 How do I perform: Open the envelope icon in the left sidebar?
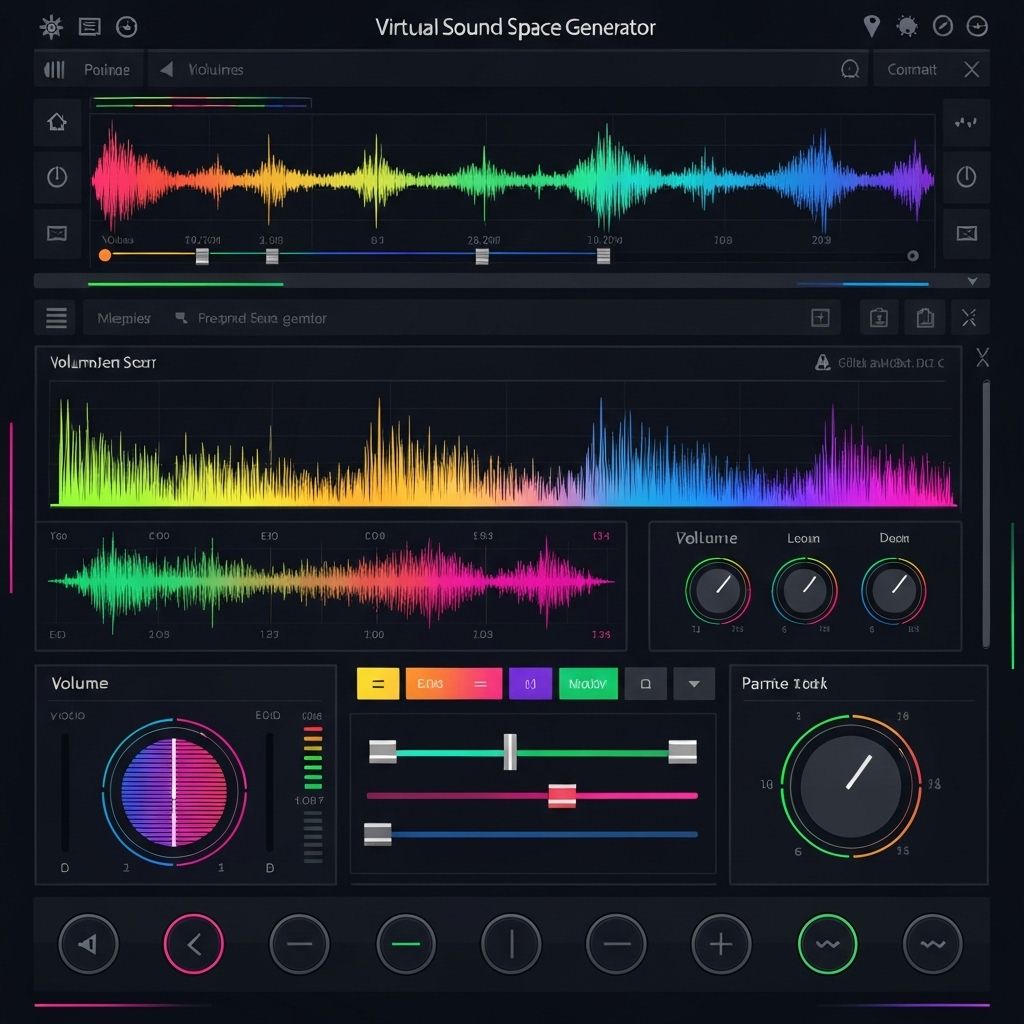point(57,234)
